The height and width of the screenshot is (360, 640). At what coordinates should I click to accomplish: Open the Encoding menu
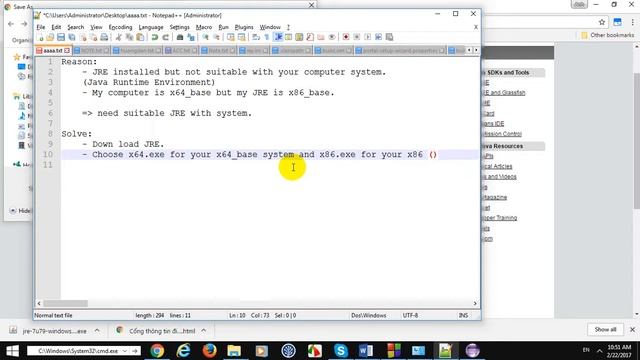(120, 27)
